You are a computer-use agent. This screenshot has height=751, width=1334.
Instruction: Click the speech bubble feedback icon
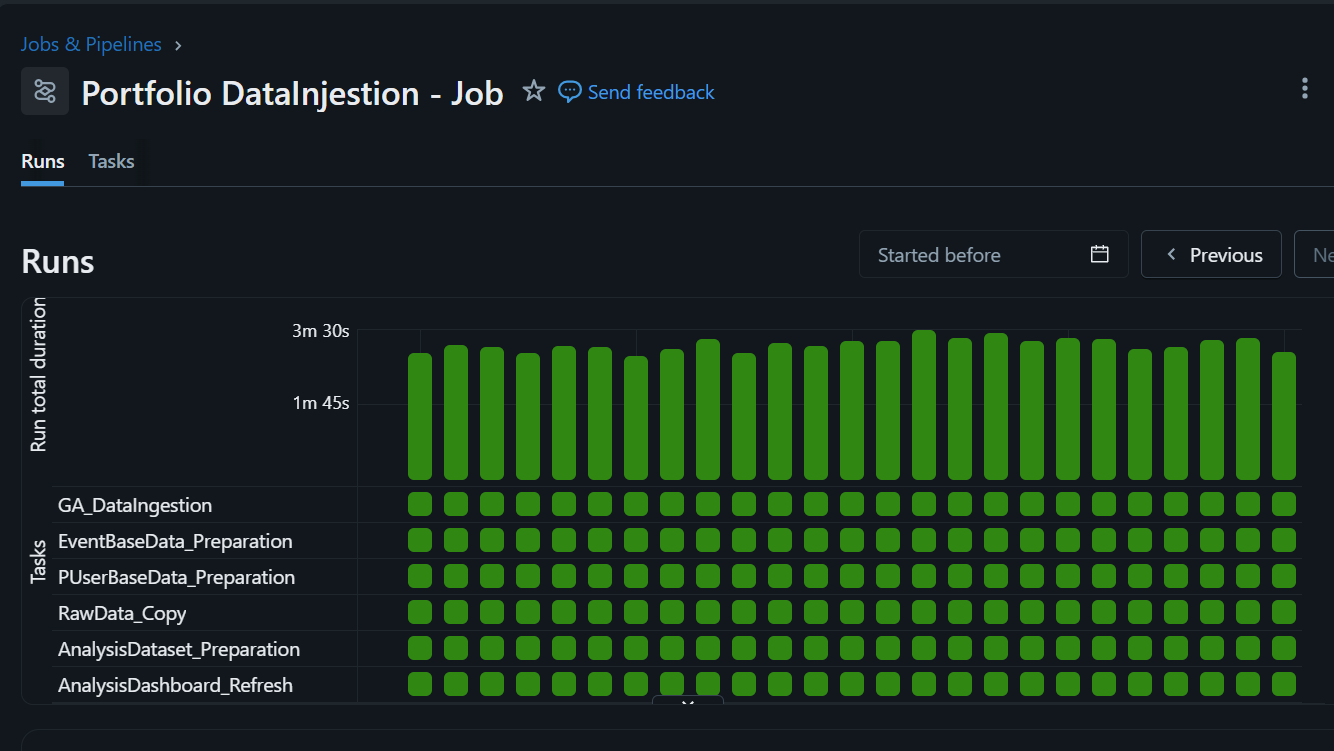(x=569, y=92)
